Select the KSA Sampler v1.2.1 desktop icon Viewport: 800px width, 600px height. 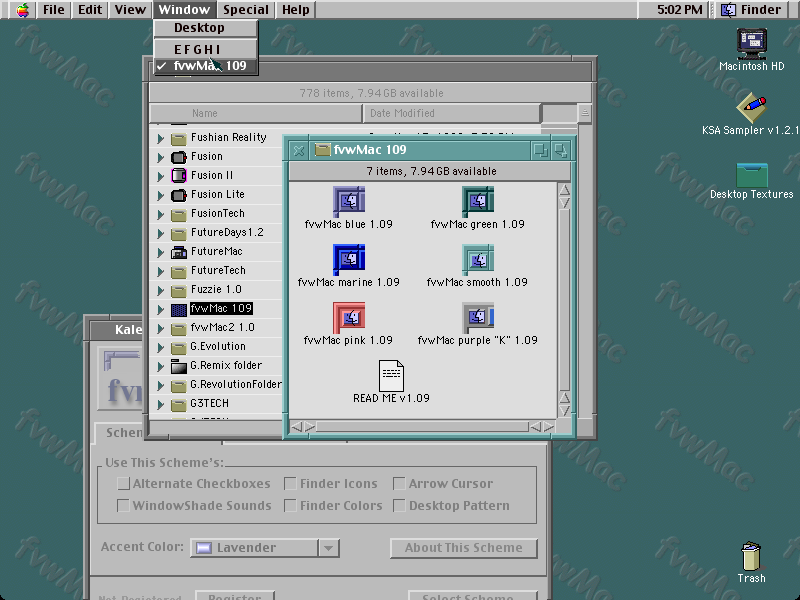752,107
